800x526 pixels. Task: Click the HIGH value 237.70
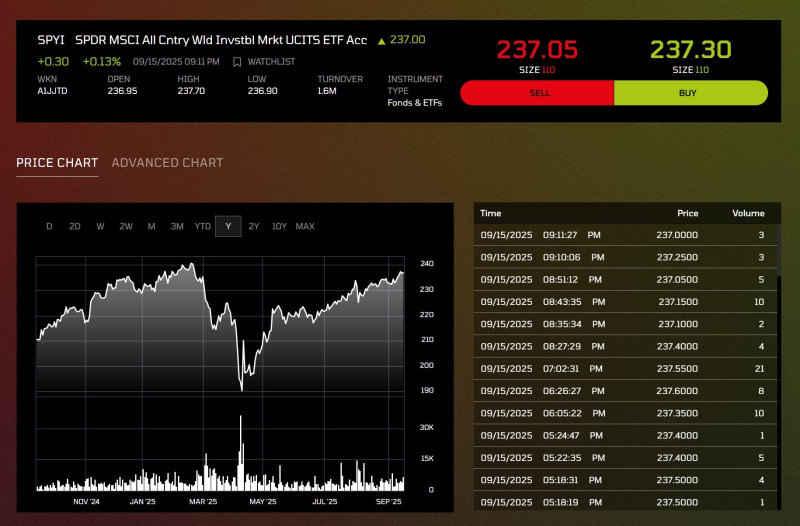(x=191, y=91)
